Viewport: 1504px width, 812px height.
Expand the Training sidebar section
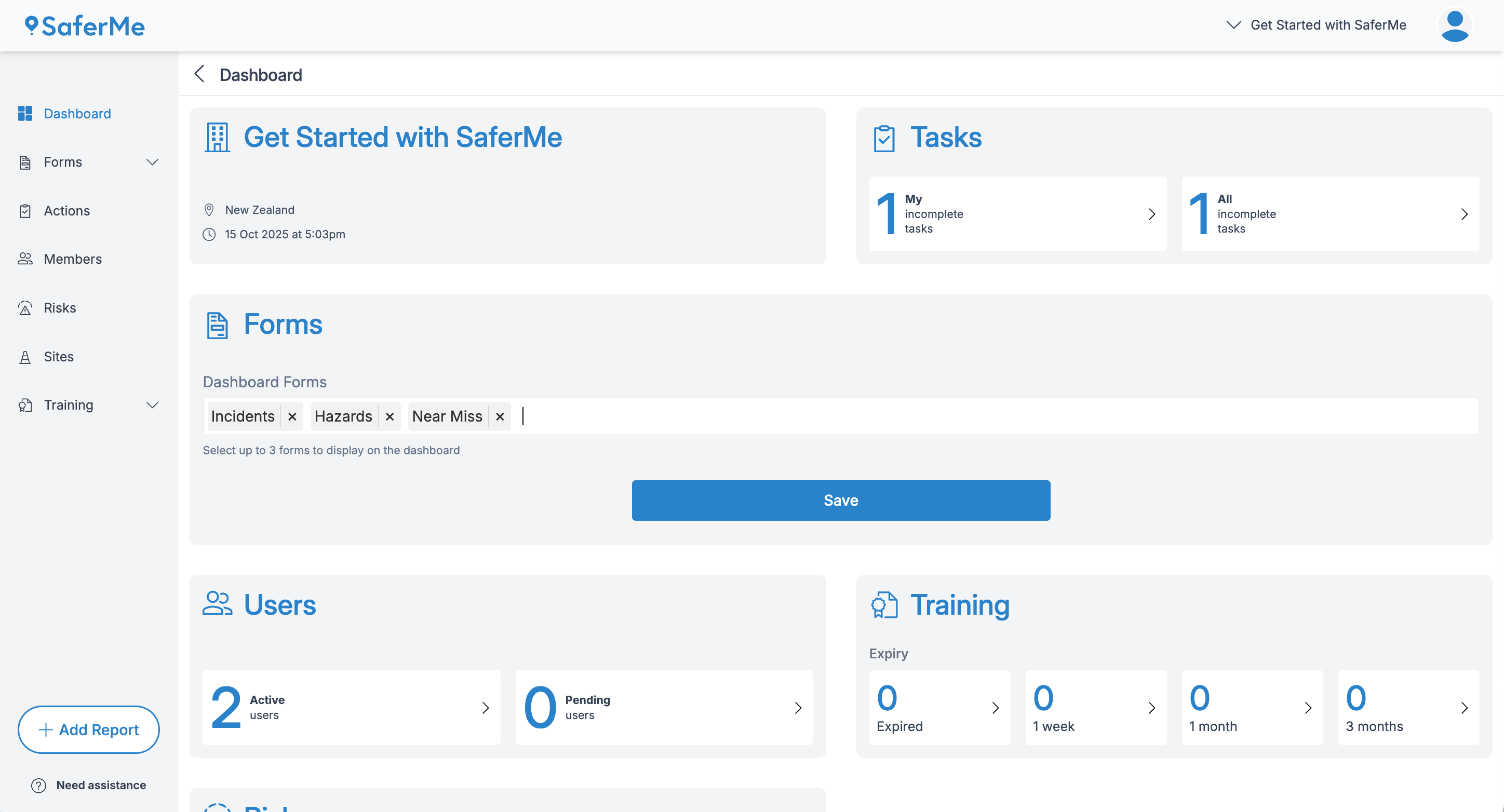pyautogui.click(x=152, y=404)
